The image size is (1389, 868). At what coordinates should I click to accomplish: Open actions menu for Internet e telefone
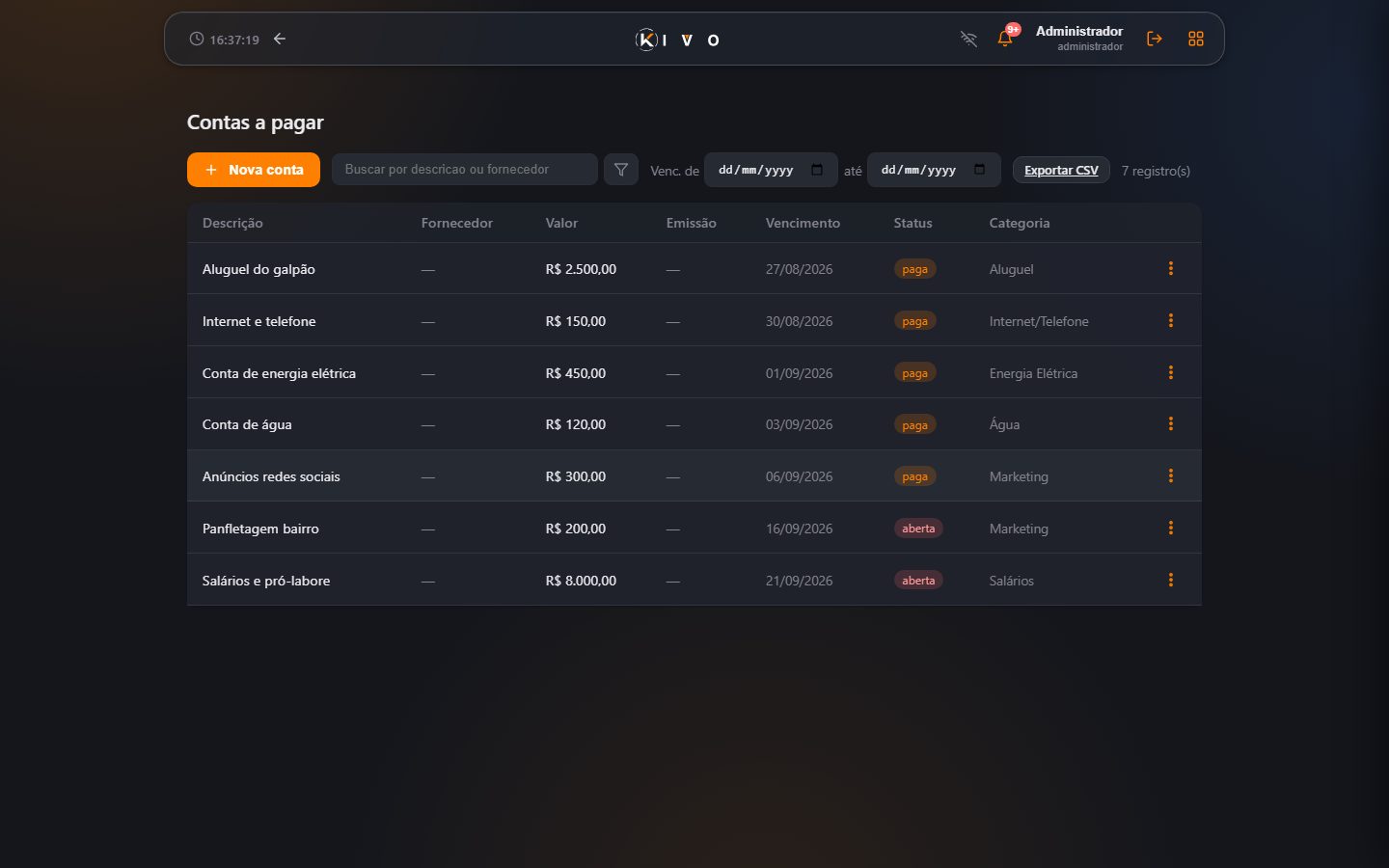pyautogui.click(x=1171, y=320)
